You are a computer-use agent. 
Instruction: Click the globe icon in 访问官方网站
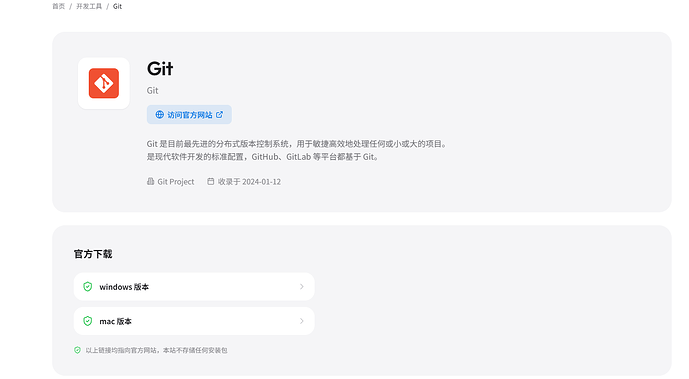click(160, 115)
